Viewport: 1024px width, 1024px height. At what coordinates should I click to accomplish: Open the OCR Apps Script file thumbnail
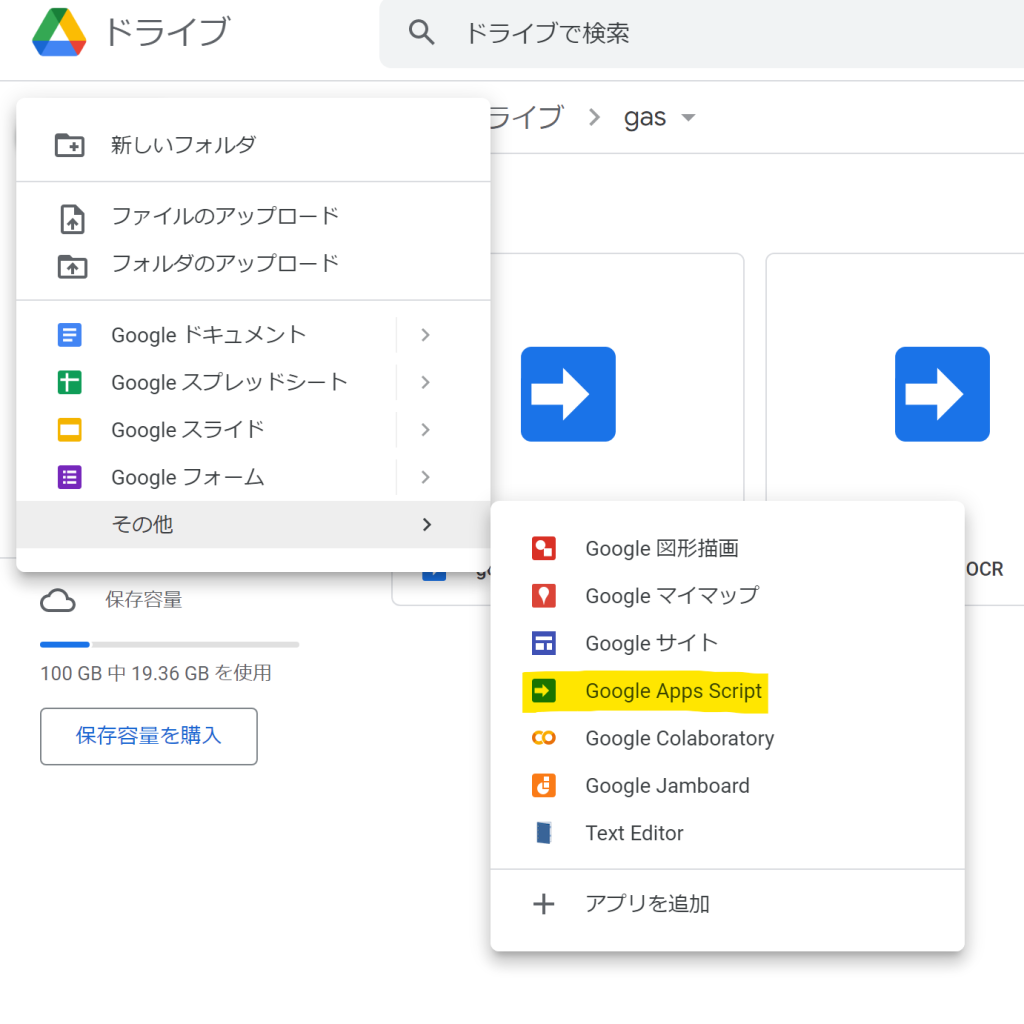click(942, 394)
